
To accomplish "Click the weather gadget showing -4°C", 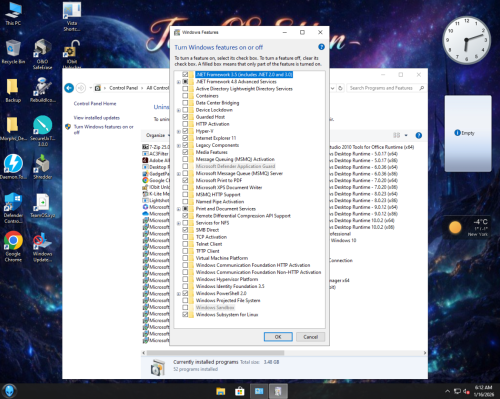I will (467, 228).
